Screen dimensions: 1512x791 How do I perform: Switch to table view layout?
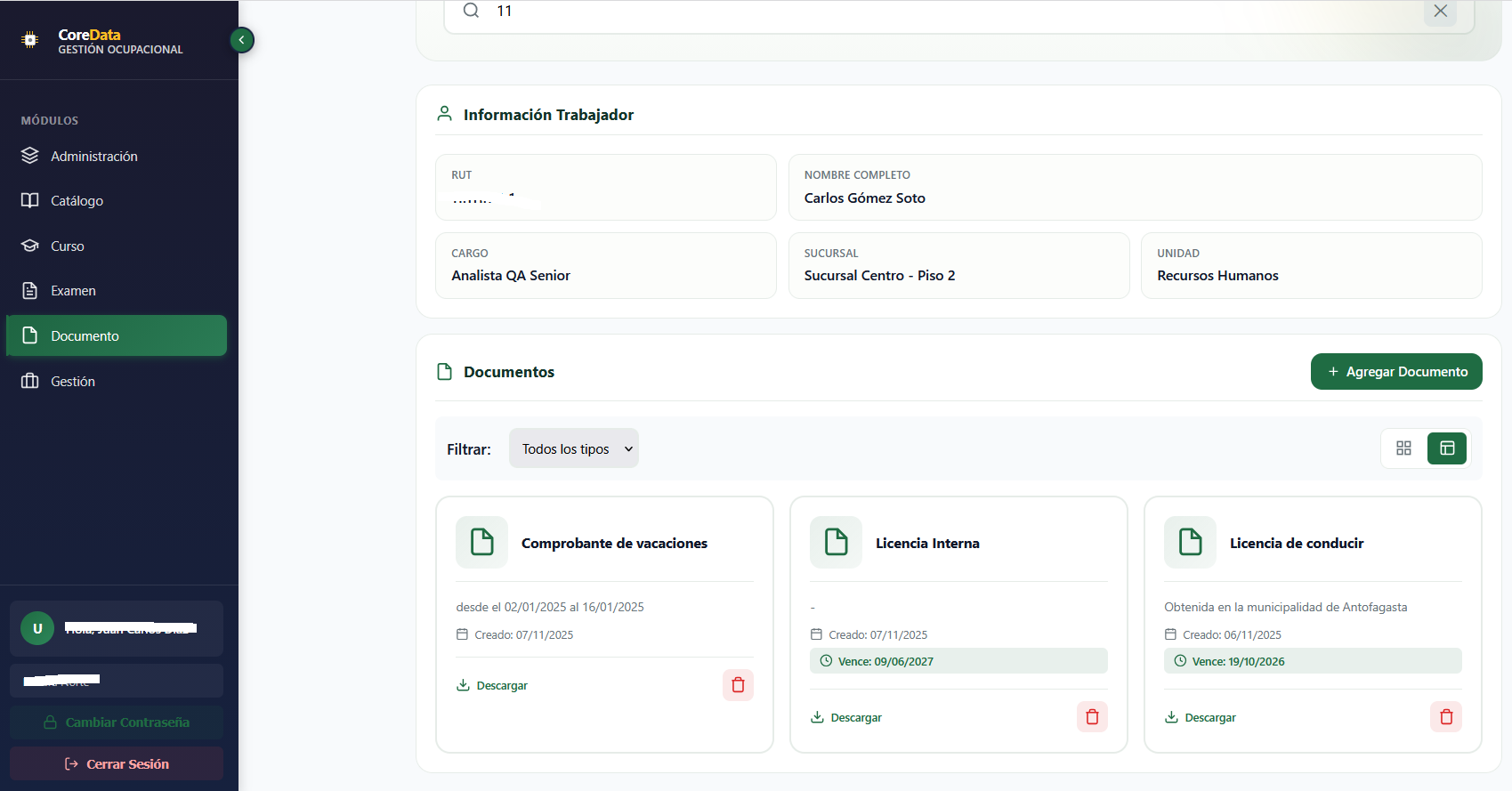click(x=1447, y=448)
